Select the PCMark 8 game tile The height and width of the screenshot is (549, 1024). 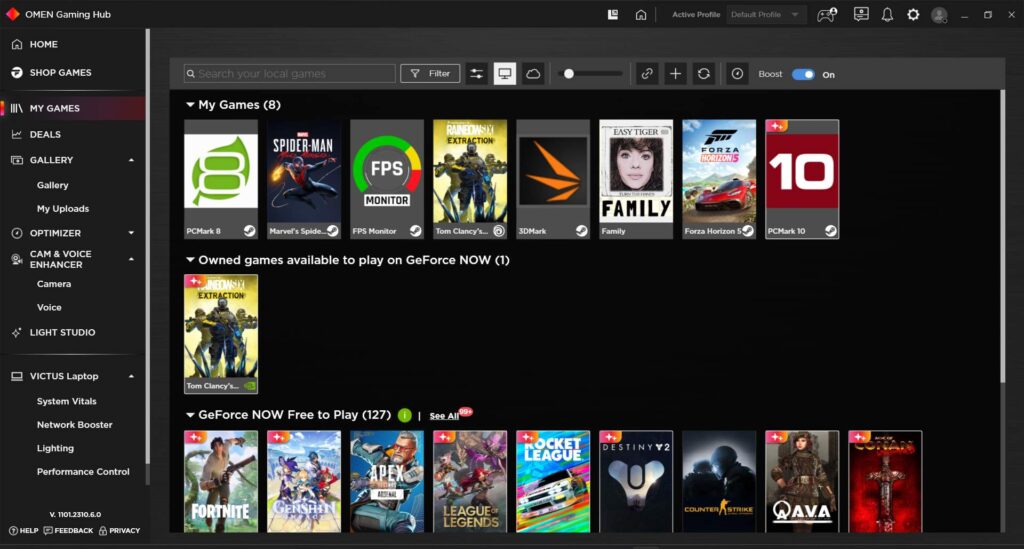pyautogui.click(x=221, y=179)
